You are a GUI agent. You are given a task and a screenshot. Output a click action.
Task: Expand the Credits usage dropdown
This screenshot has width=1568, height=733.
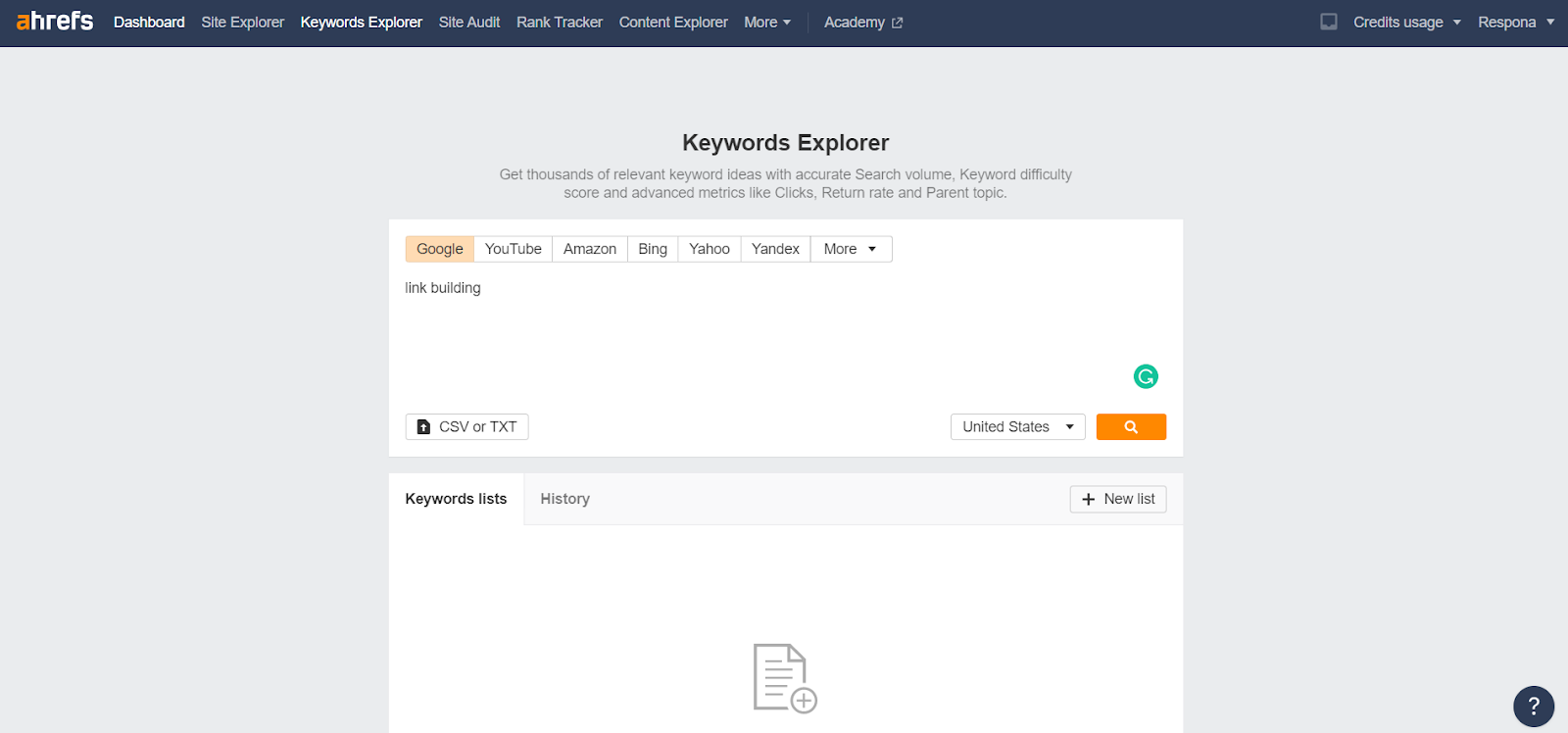click(1407, 22)
